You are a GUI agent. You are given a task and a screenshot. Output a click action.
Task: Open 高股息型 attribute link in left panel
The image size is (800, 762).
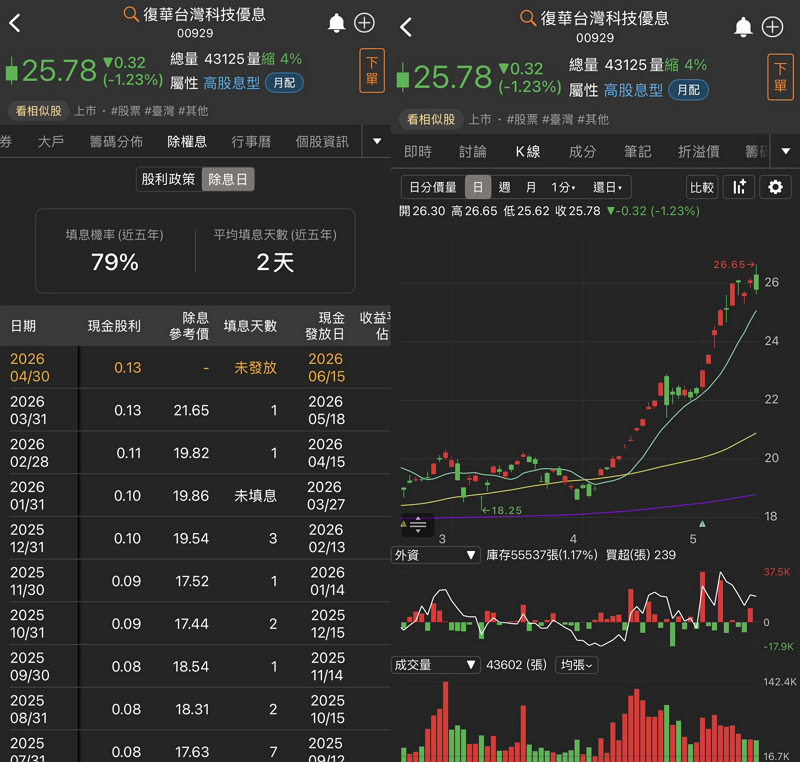[231, 83]
